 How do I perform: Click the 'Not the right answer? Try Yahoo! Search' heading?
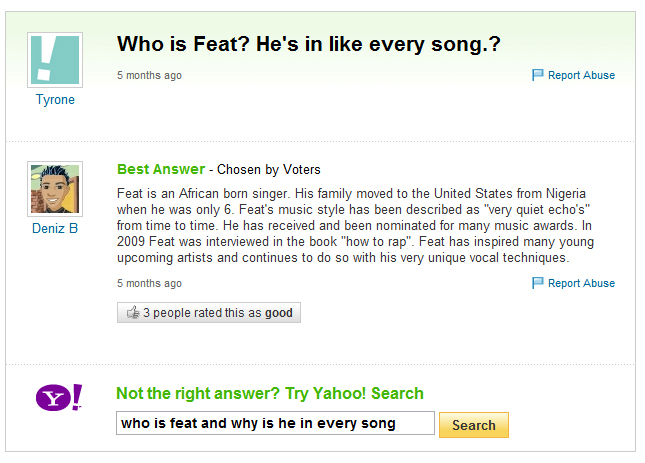(x=270, y=393)
